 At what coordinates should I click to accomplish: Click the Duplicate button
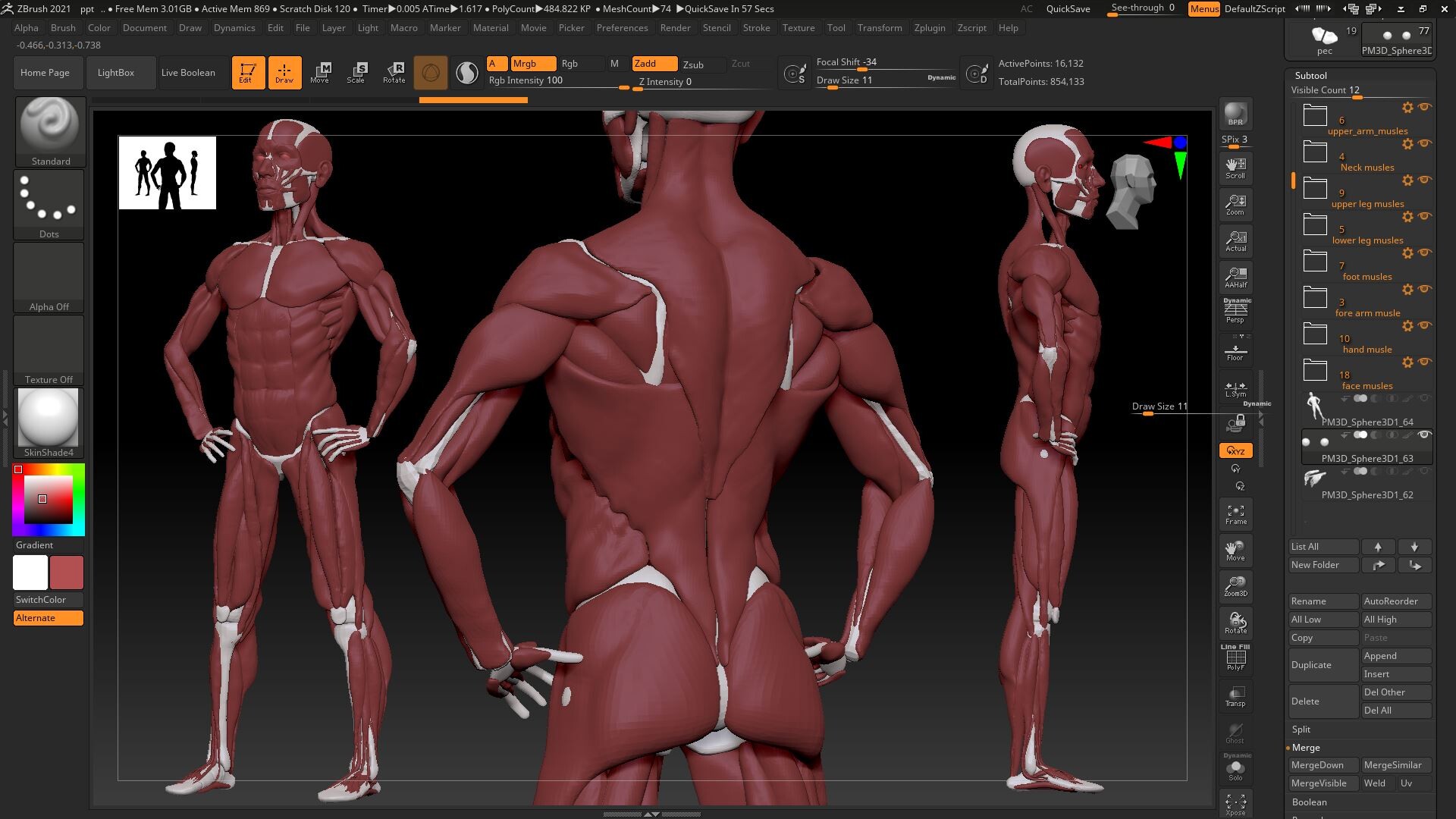[x=1311, y=664]
